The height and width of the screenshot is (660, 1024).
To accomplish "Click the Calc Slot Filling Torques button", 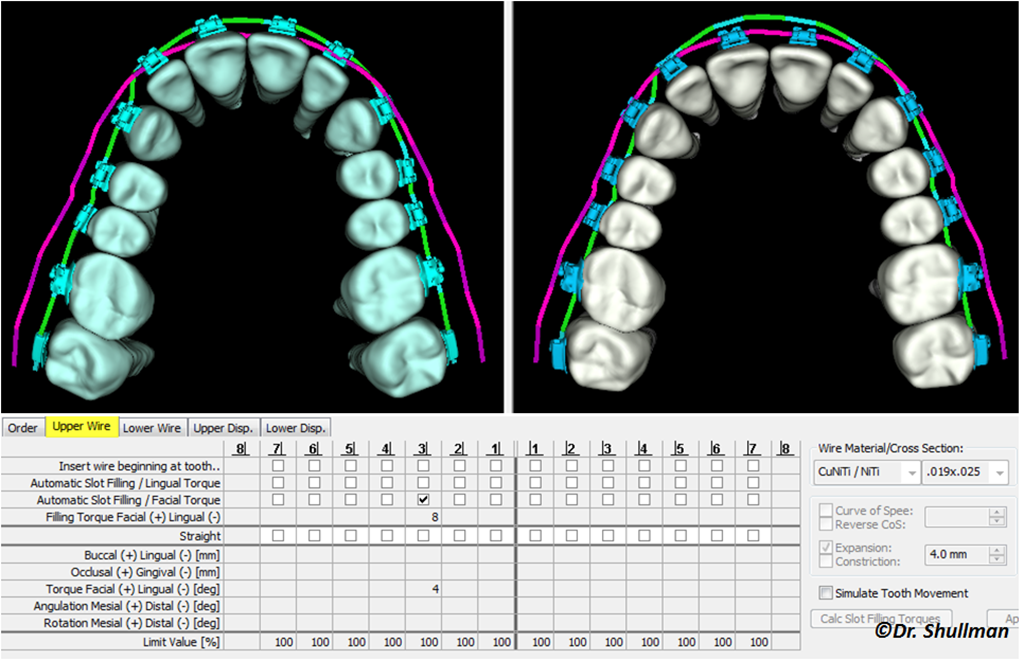I will coord(881,618).
